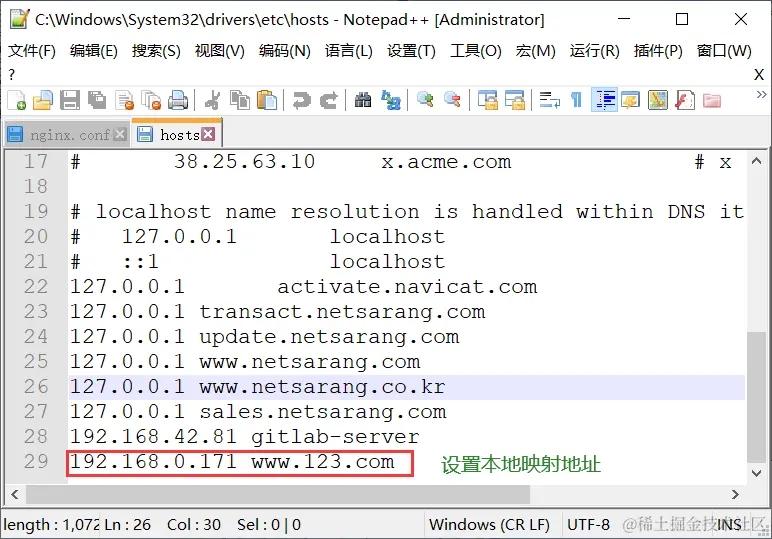Close the hosts tab

coord(209,134)
